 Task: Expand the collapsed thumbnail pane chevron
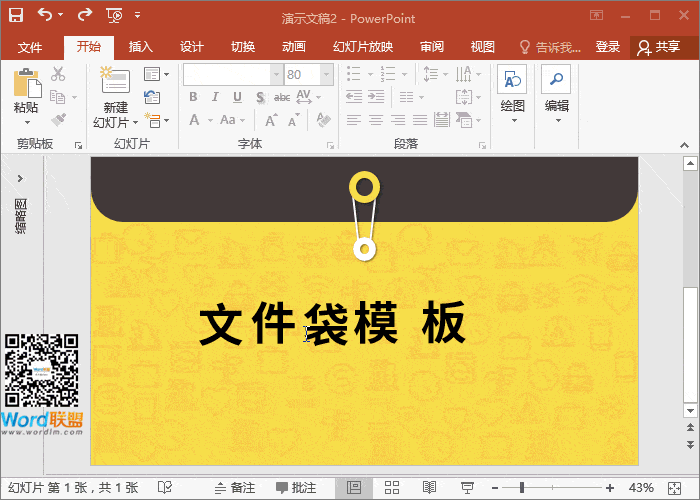(20, 177)
